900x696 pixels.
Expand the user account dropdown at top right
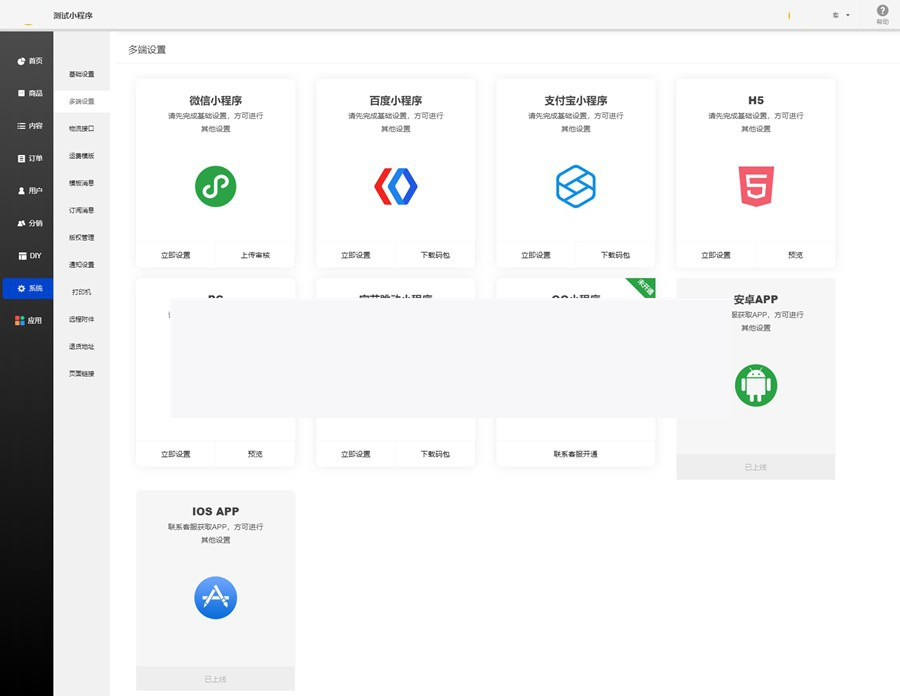pyautogui.click(x=840, y=15)
